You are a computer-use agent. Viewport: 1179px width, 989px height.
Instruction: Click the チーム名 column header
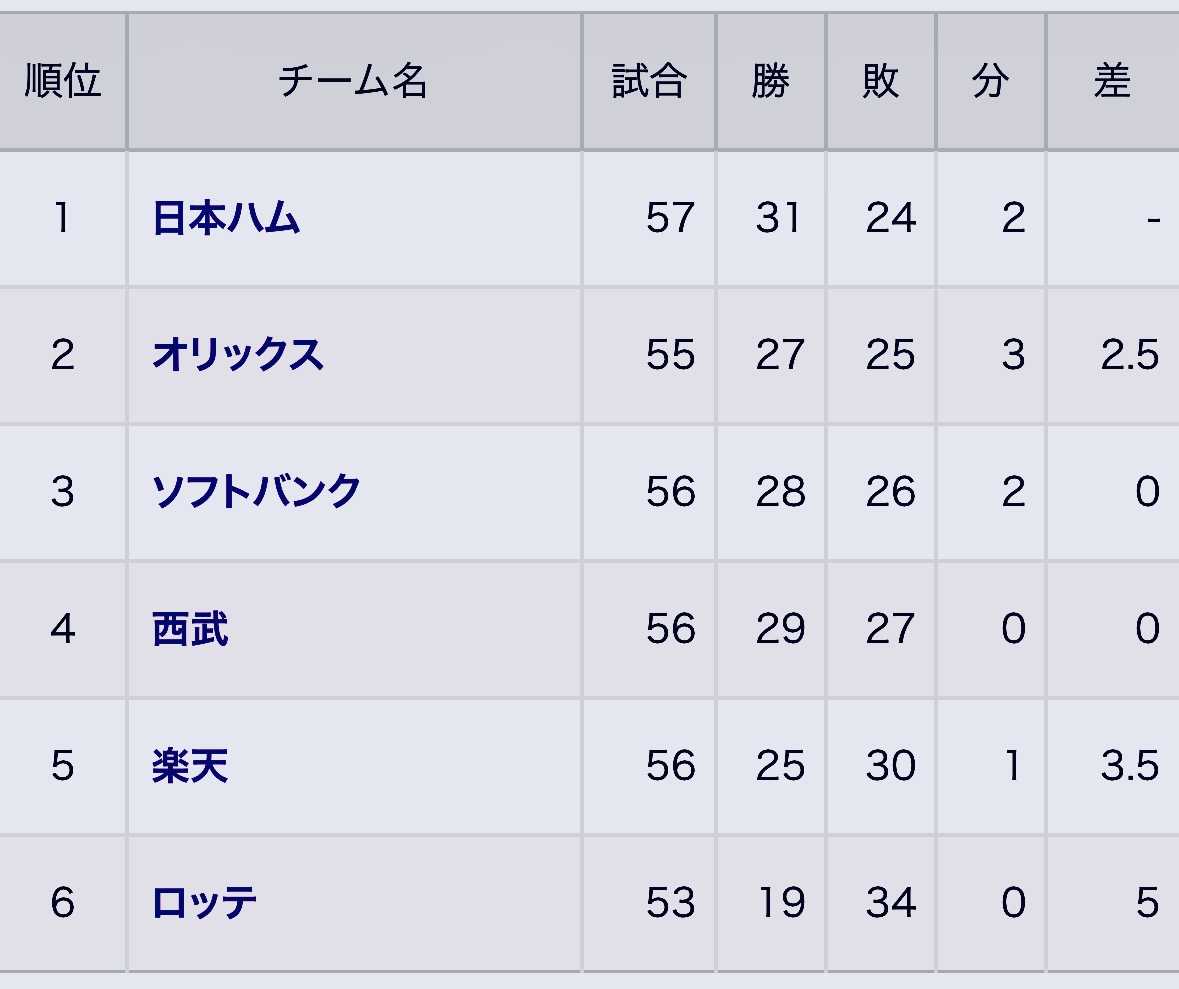pyautogui.click(x=353, y=82)
